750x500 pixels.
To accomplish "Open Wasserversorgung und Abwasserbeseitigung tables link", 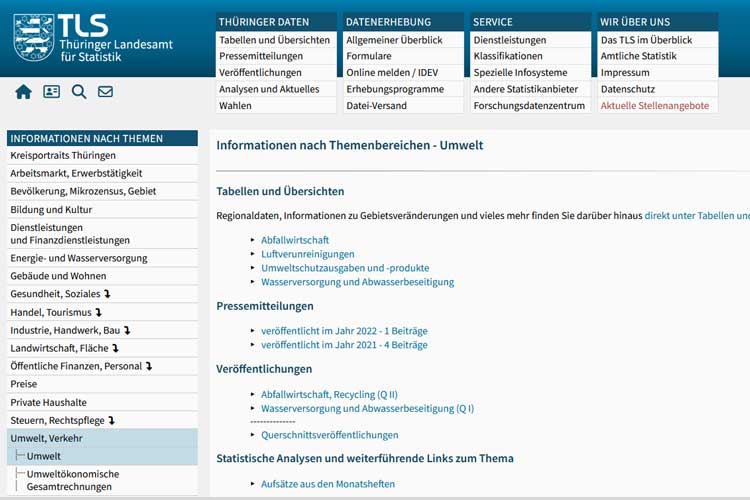I will pos(357,282).
